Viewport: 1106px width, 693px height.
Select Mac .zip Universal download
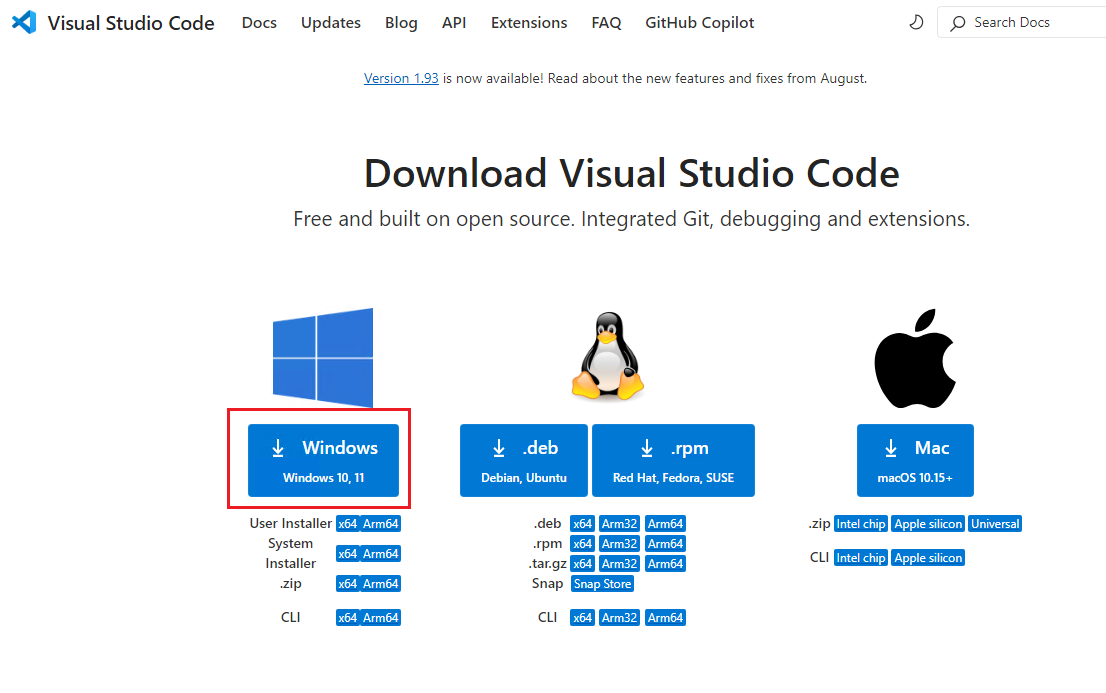tap(995, 524)
